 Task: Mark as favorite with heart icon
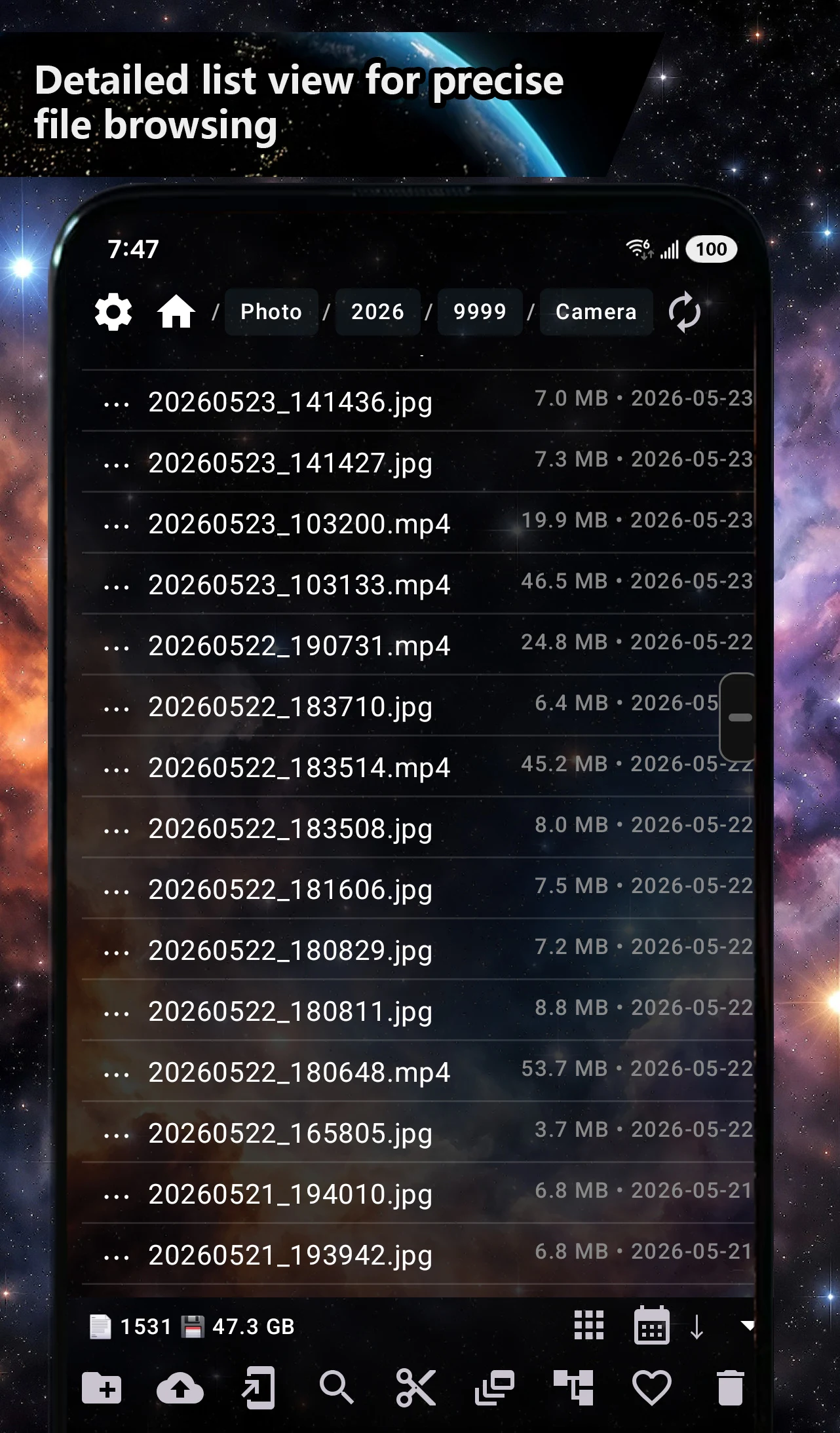[x=652, y=1388]
